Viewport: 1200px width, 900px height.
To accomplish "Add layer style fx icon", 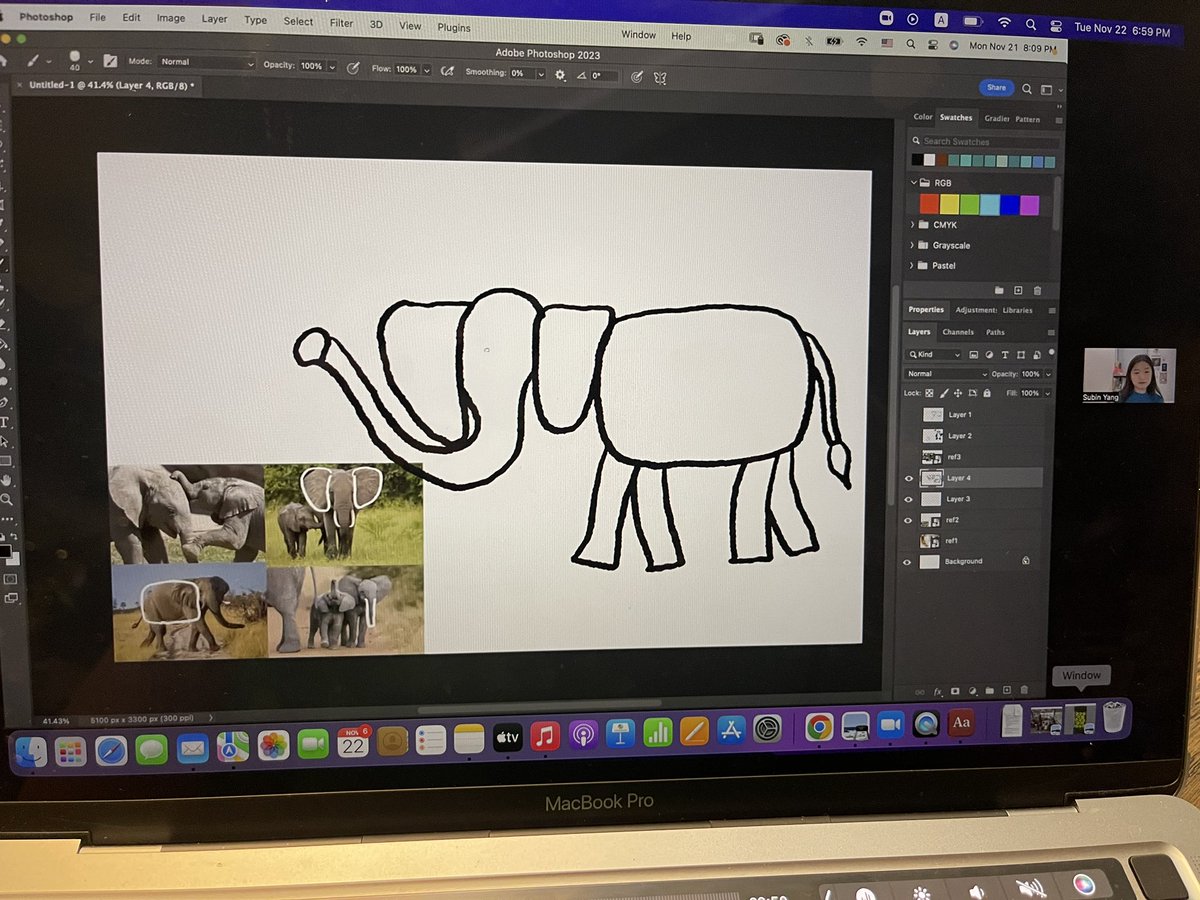I will (x=938, y=691).
